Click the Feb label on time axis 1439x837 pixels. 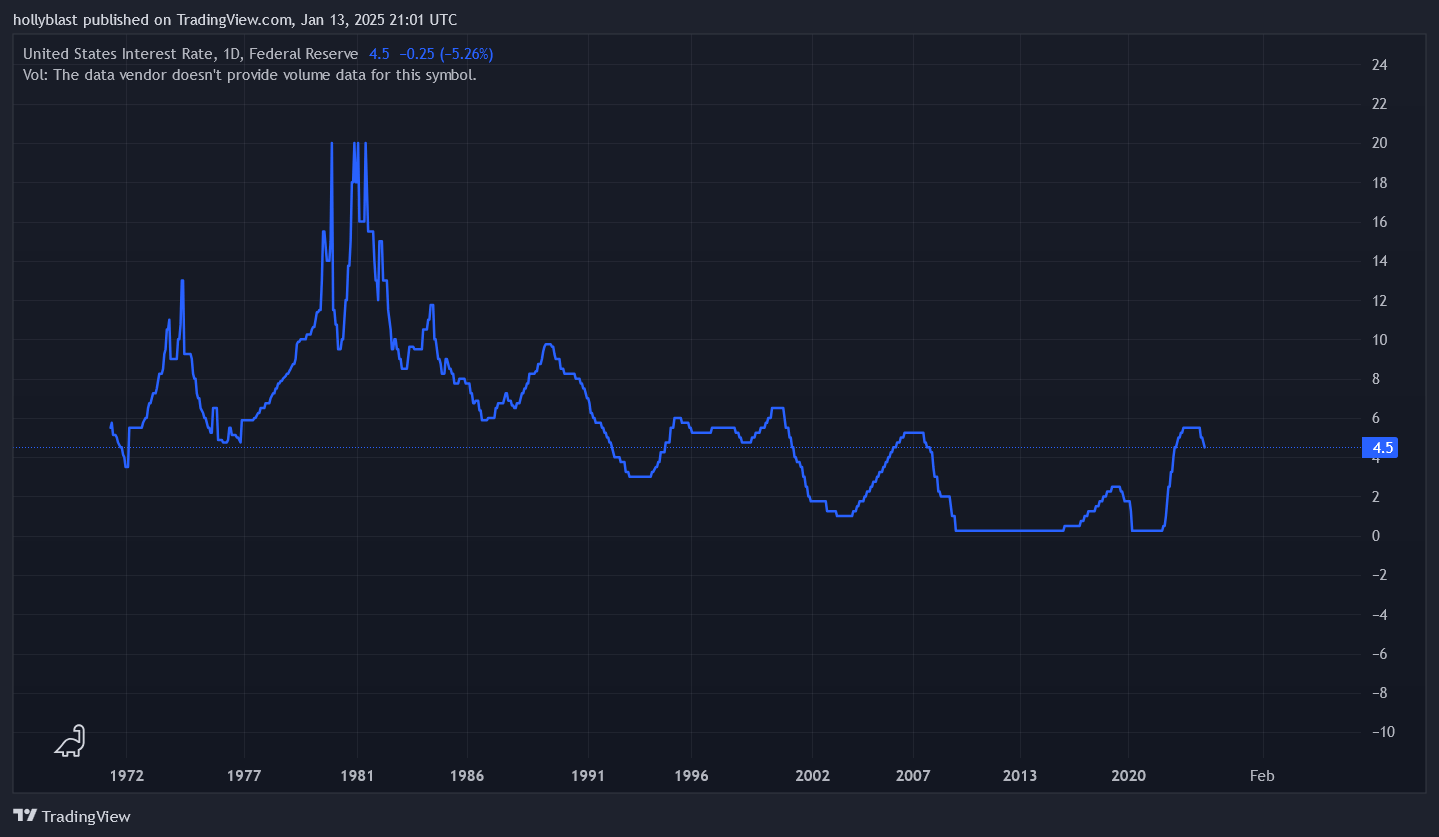coord(1262,775)
